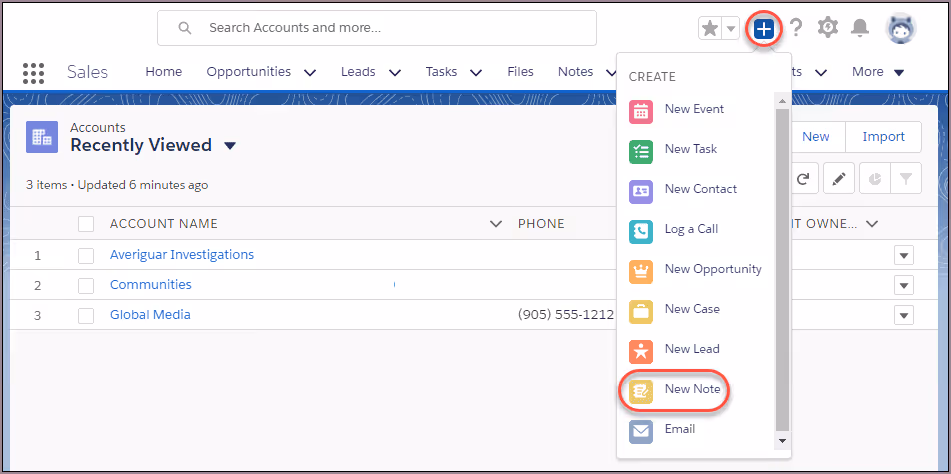Refresh the Accounts list view
Viewport: 951px width, 474px height.
[x=804, y=179]
